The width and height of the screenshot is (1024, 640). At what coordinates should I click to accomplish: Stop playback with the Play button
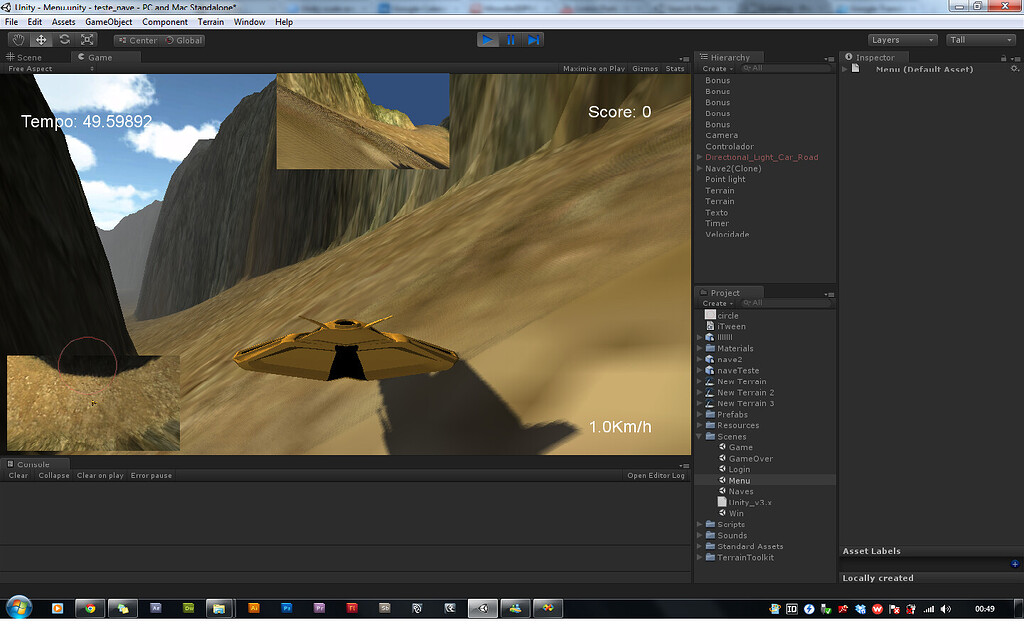[x=487, y=39]
